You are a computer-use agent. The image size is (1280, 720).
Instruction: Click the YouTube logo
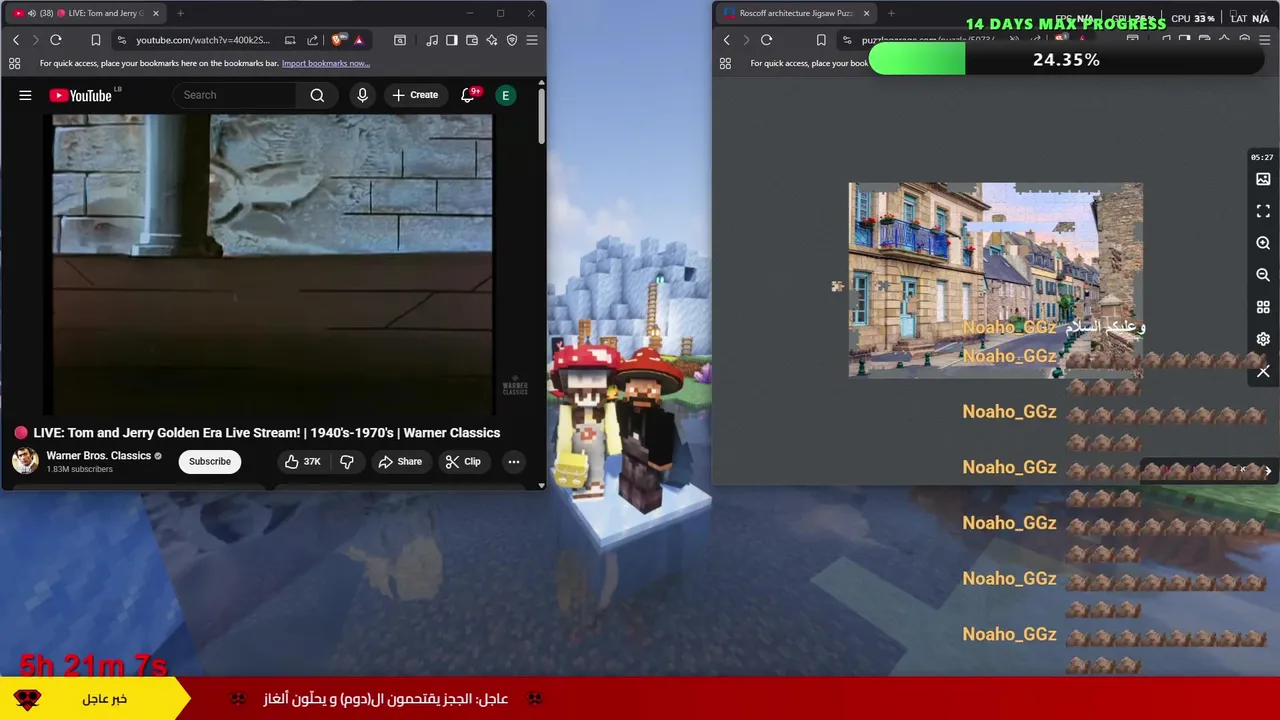pyautogui.click(x=80, y=95)
